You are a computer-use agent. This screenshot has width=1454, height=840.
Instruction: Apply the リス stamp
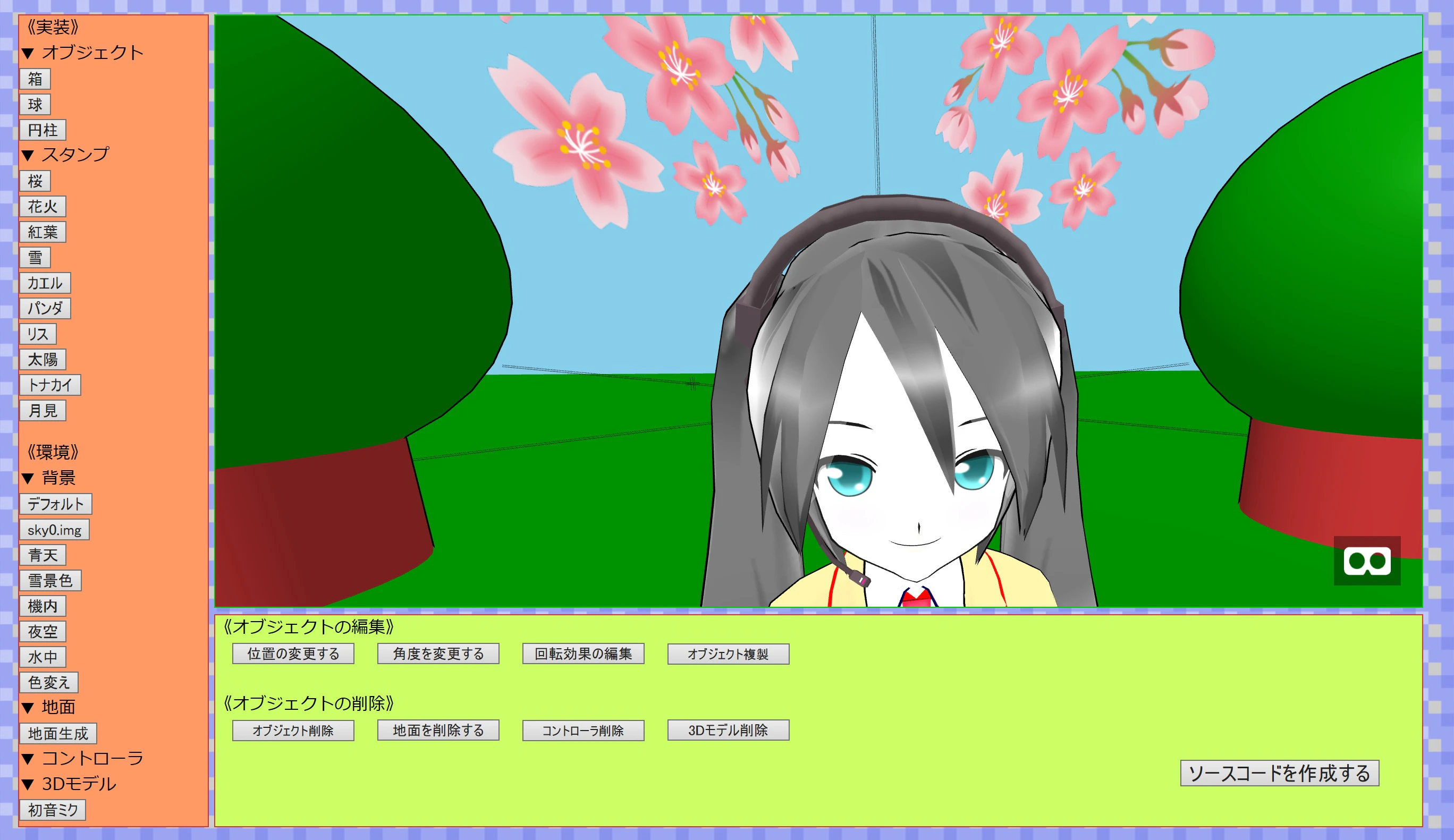38,334
